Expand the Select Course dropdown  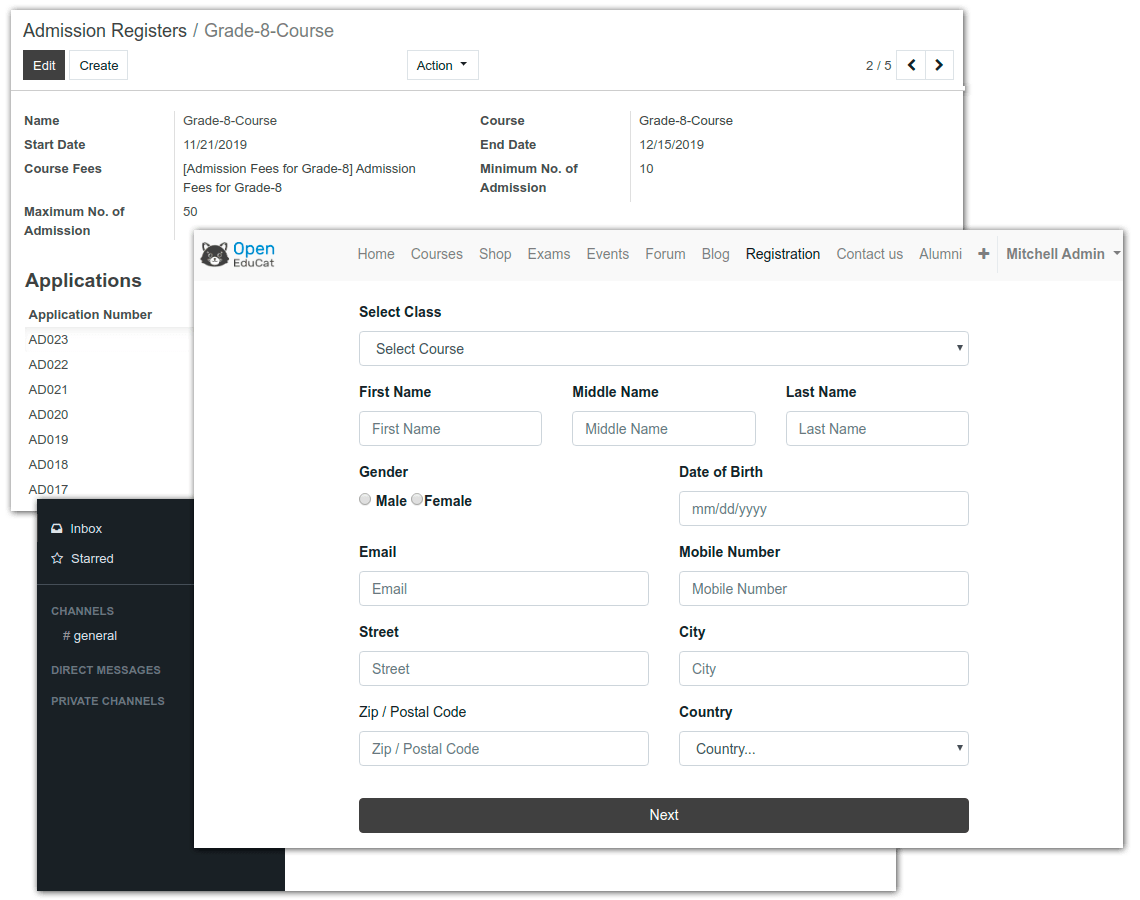(x=663, y=348)
